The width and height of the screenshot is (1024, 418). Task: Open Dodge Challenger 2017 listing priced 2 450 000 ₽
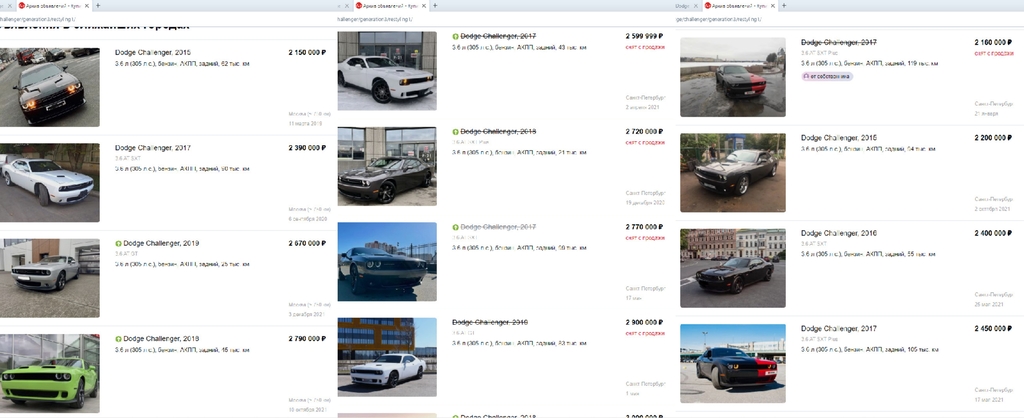coord(839,329)
